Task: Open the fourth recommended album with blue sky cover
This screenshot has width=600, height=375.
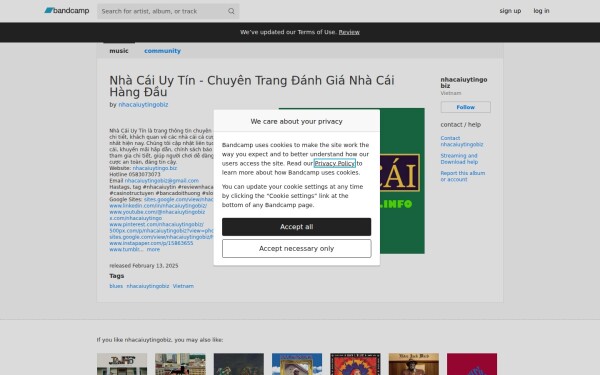Action: [297, 364]
